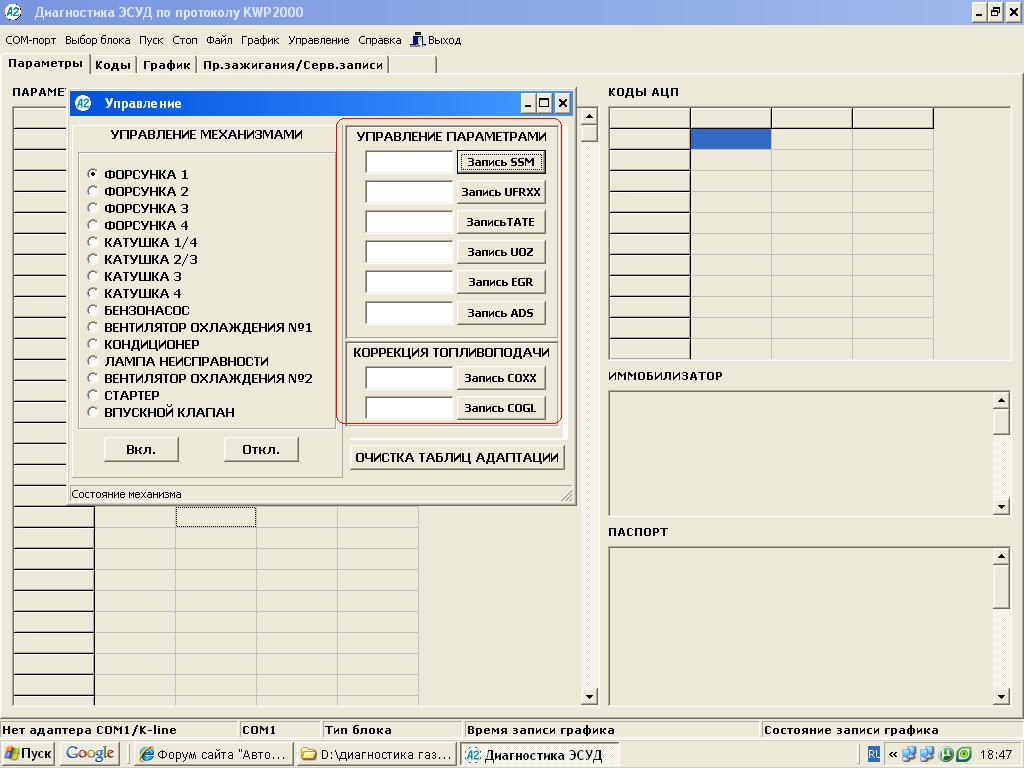The height and width of the screenshot is (768, 1024).
Task: Choose the ВПУСКНОЙ КЛАПАН radio option
Action: point(93,412)
